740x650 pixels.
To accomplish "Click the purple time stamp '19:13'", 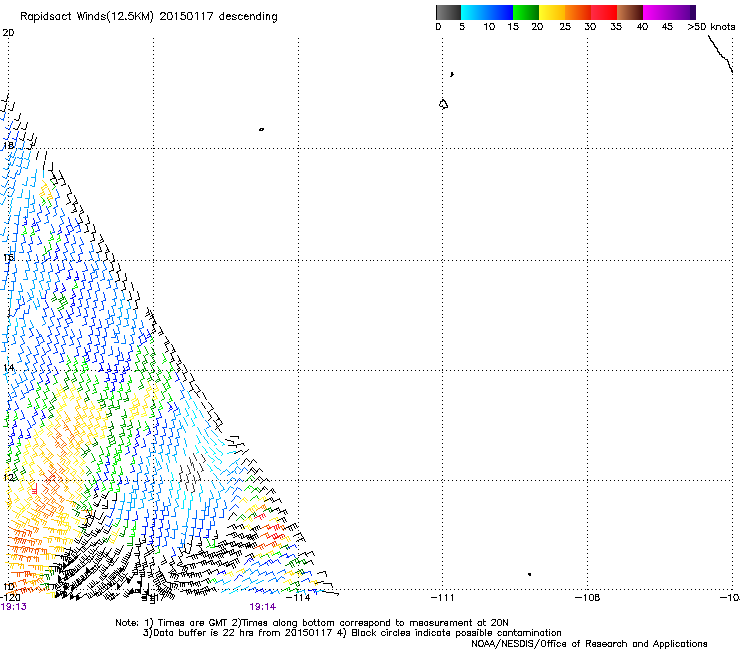I will pyautogui.click(x=13, y=607).
